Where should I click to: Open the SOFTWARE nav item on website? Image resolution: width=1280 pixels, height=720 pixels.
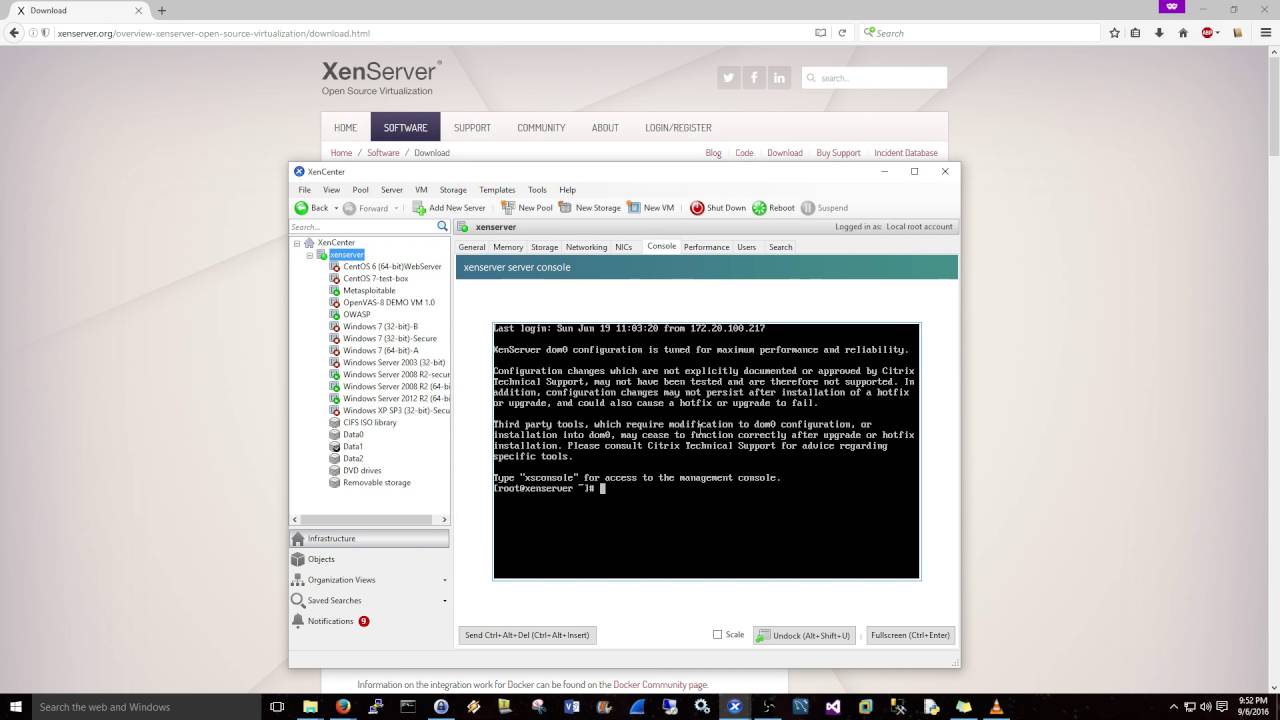click(405, 128)
